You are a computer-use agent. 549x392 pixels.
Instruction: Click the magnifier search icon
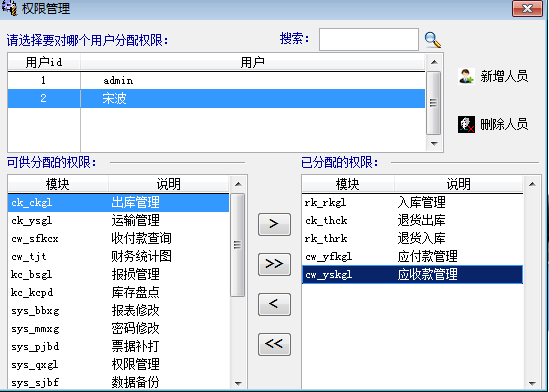pos(432,40)
